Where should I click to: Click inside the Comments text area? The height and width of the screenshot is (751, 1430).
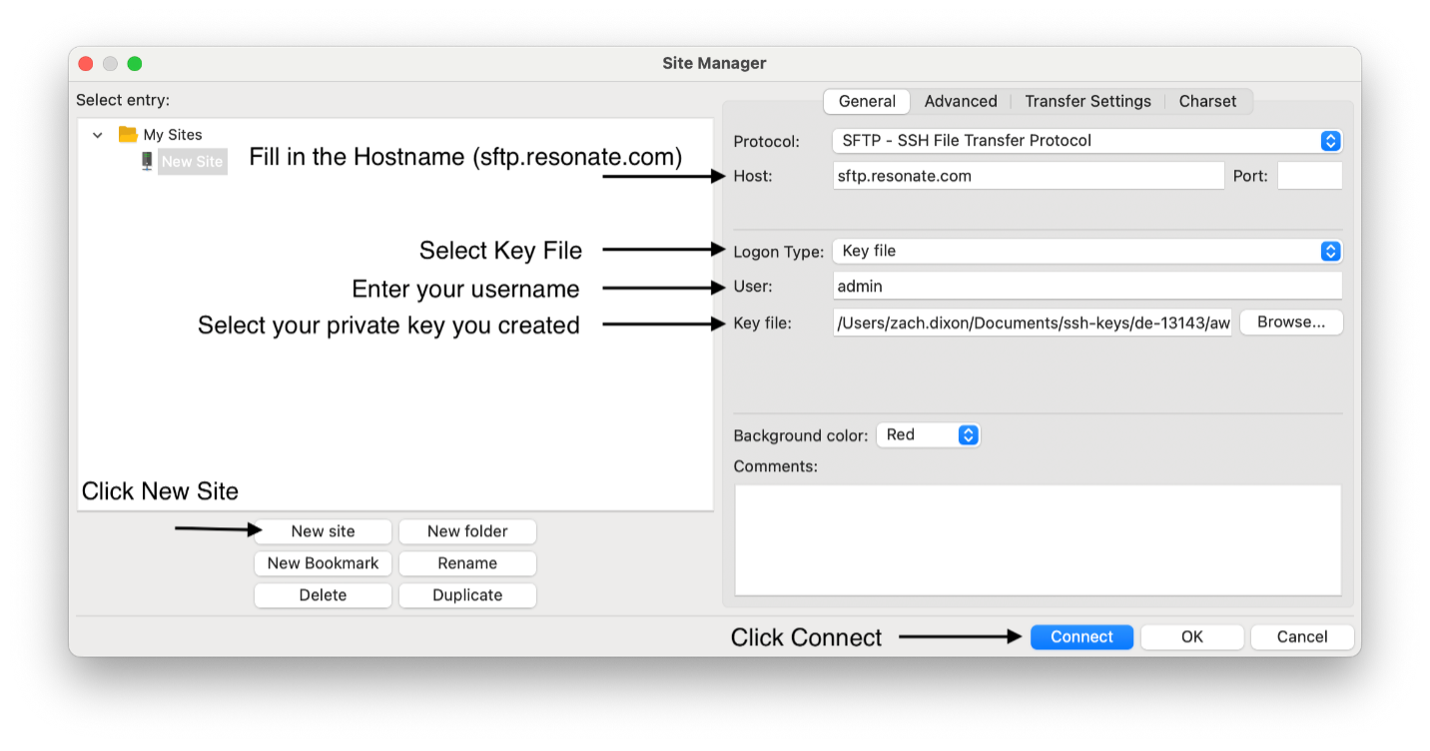pos(1038,540)
